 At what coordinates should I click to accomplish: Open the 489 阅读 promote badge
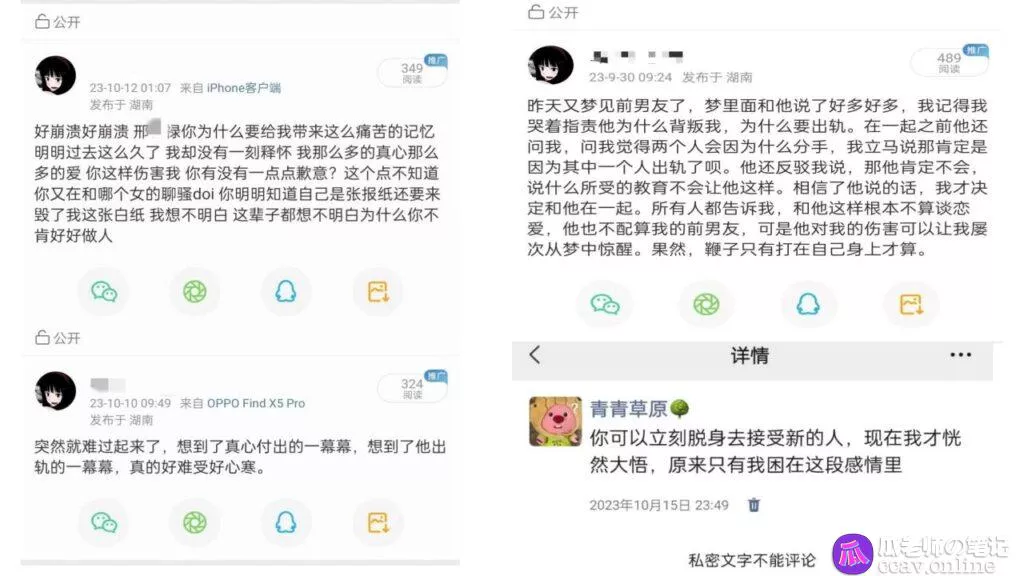coord(950,61)
